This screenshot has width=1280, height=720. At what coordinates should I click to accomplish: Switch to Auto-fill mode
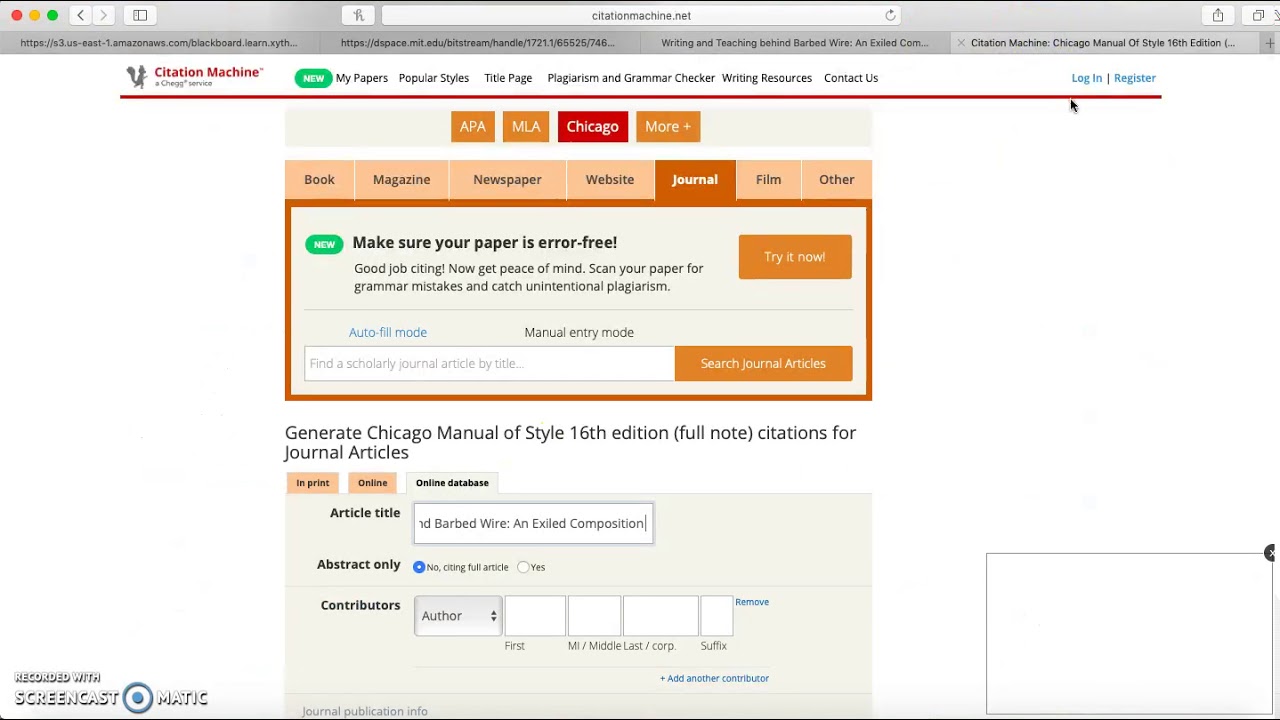(x=388, y=332)
